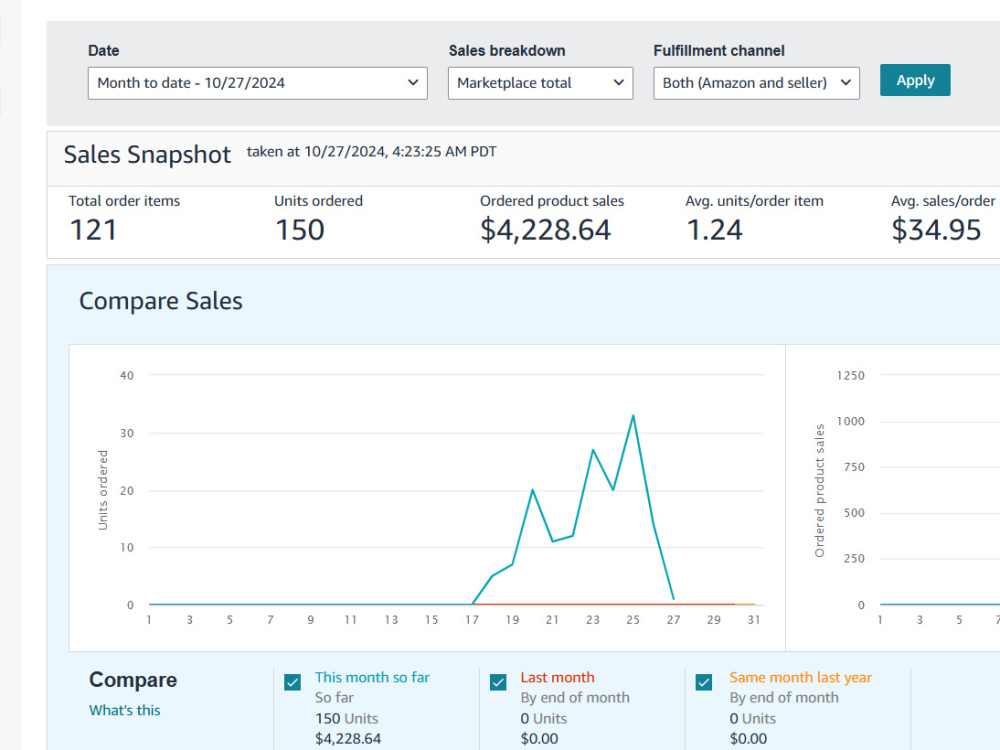Click the Apply button
Viewport: 1000px width, 750px height.
(915, 80)
